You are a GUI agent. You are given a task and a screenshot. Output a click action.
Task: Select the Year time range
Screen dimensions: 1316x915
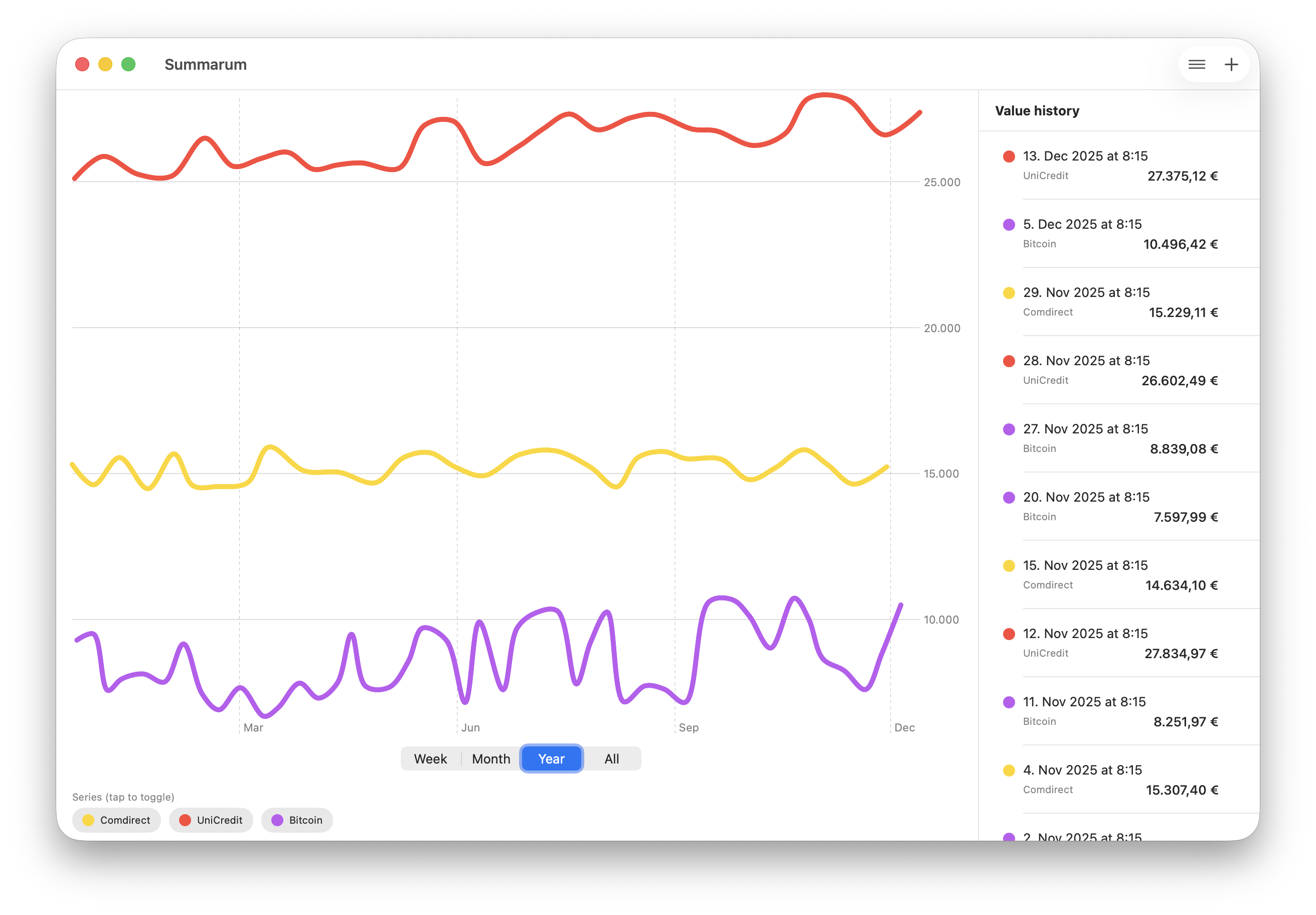click(551, 758)
